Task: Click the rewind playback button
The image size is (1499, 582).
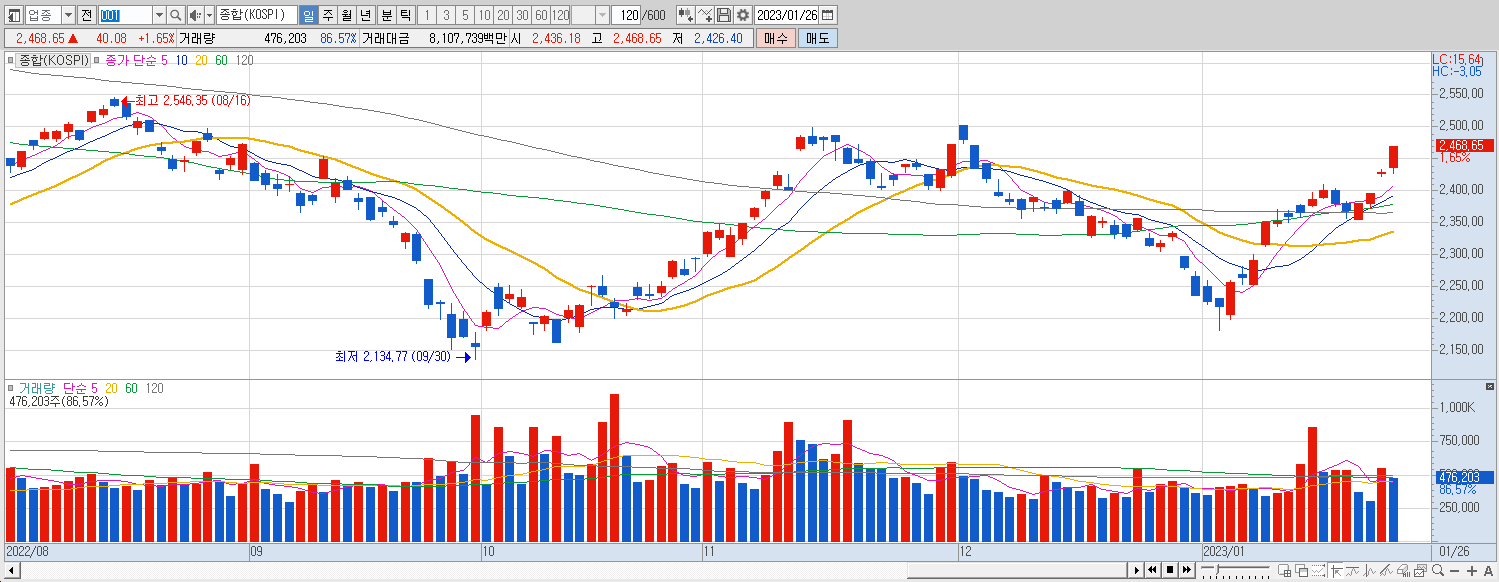Action: tap(1153, 570)
